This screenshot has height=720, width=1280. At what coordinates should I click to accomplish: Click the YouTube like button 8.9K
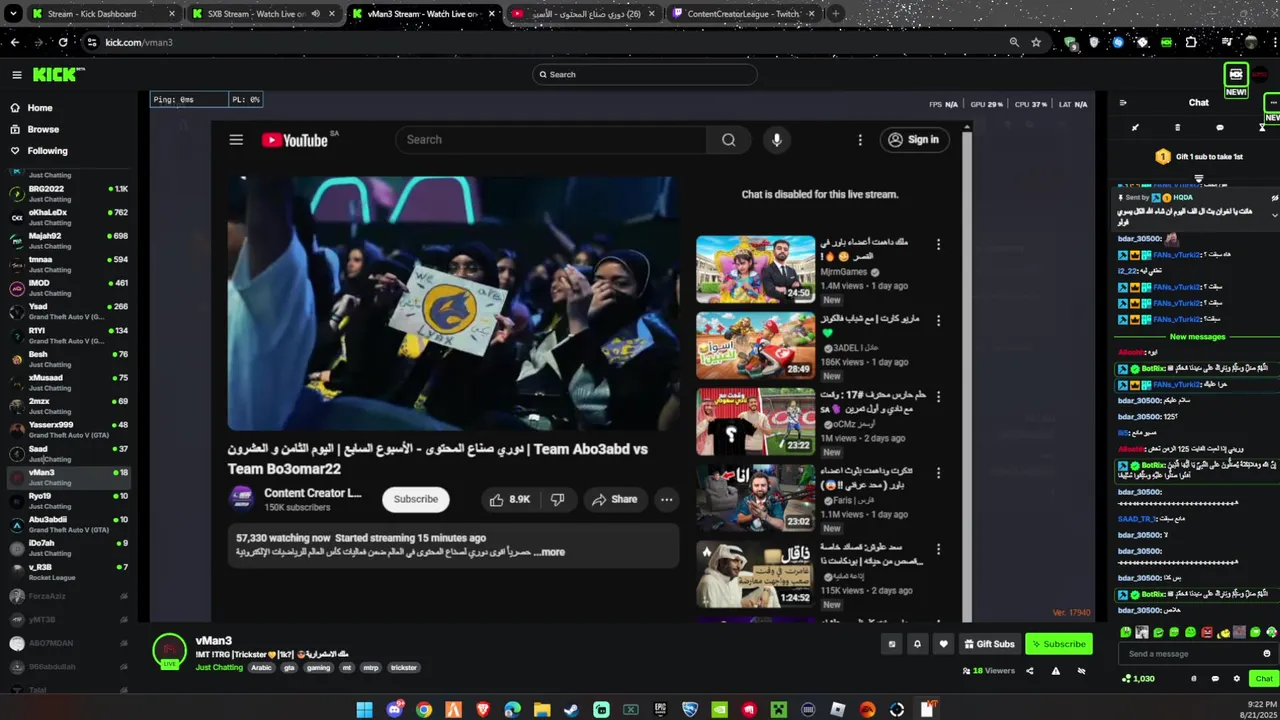click(511, 499)
